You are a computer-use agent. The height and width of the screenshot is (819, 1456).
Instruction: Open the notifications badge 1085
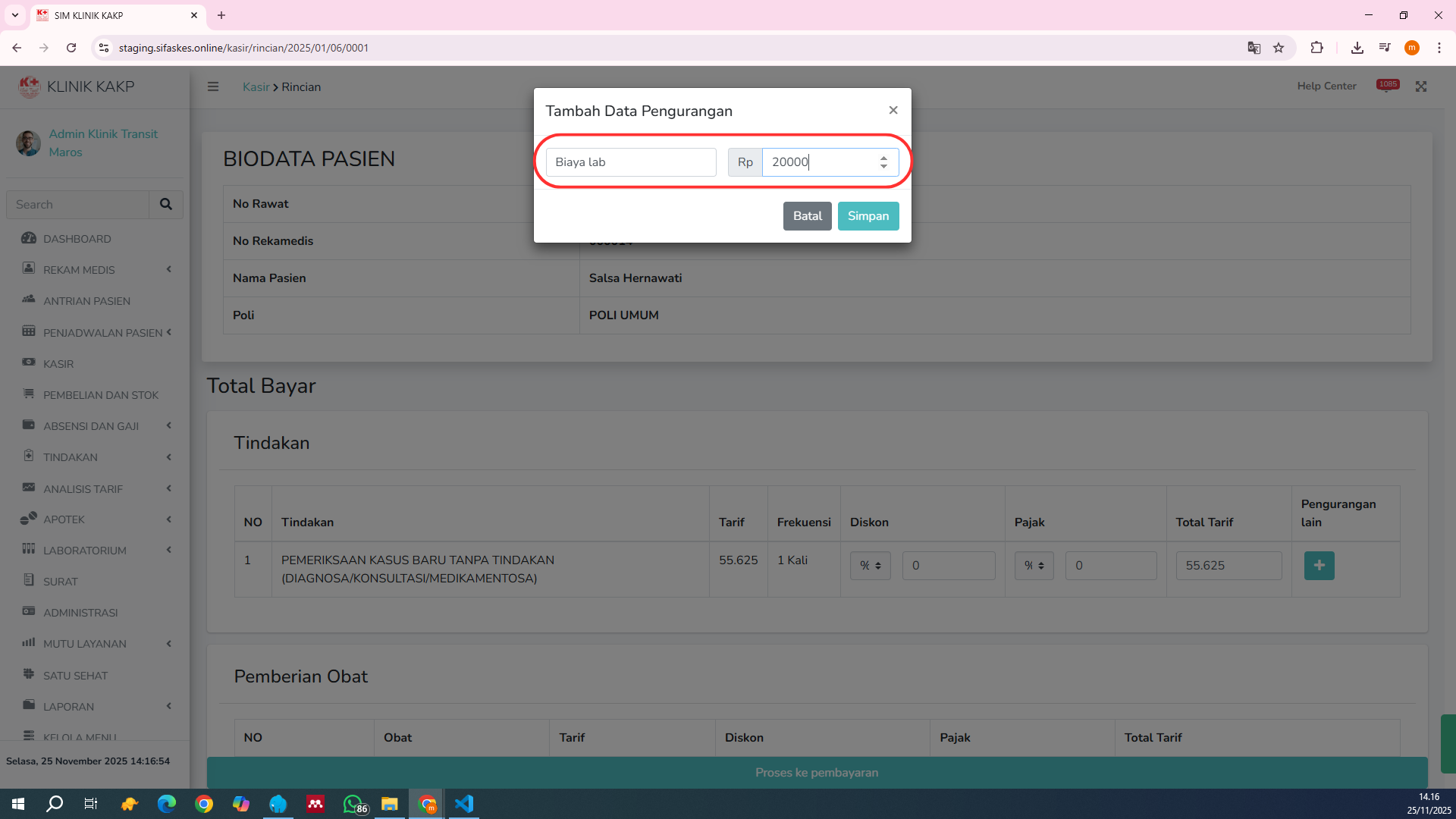1387,86
